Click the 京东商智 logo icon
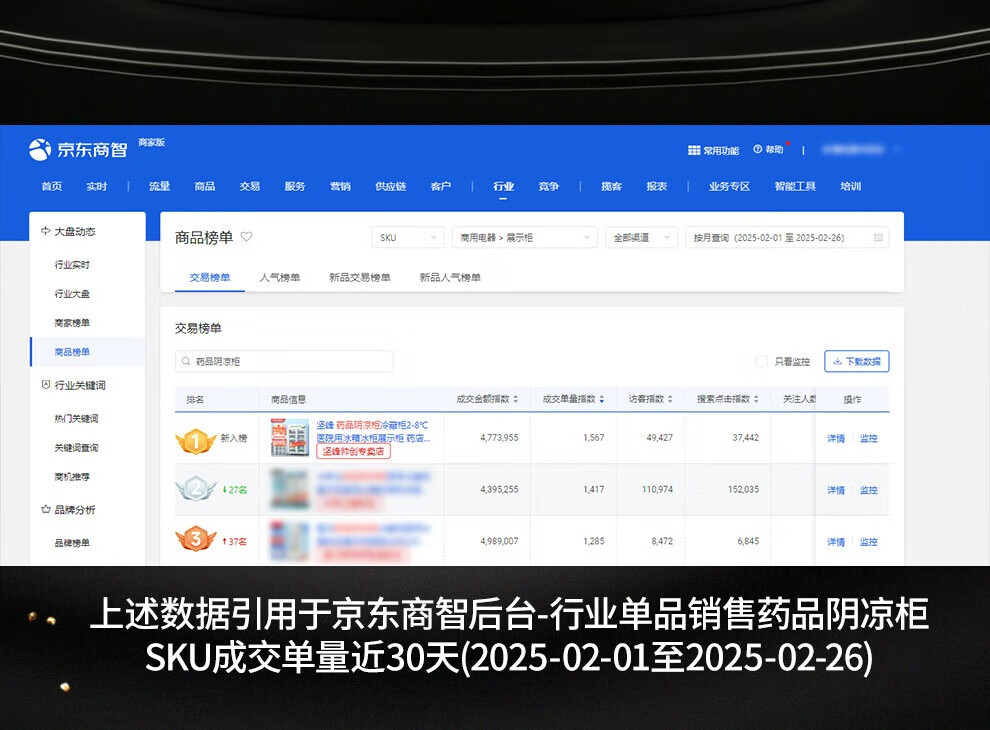 coord(39,149)
